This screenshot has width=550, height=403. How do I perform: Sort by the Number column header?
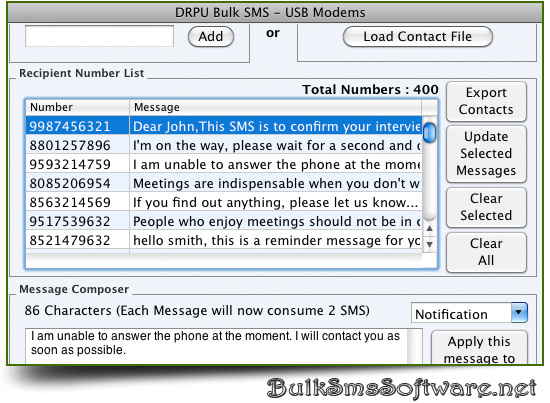(x=78, y=107)
